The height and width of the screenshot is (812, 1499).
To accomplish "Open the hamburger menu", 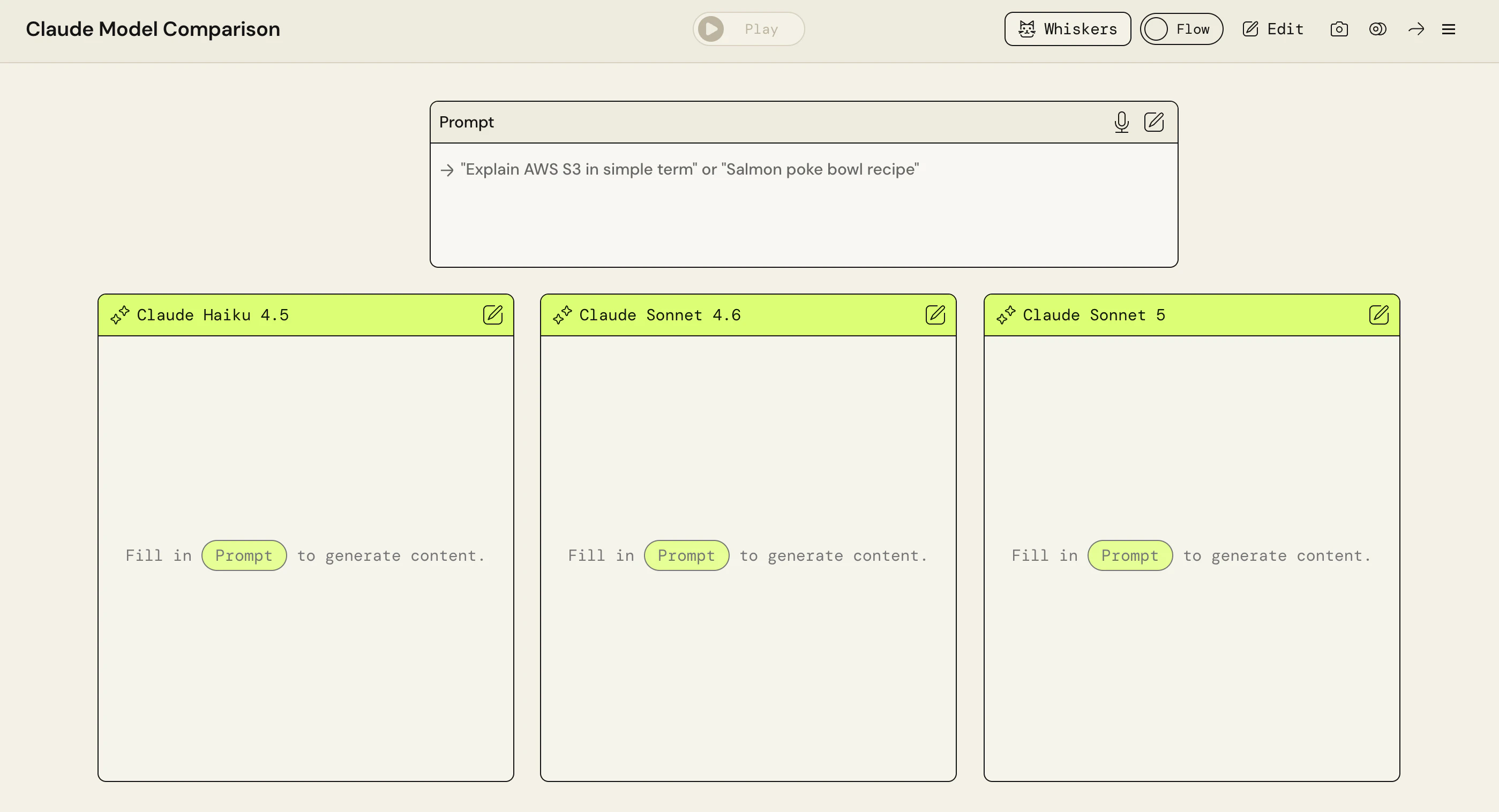I will (1449, 29).
